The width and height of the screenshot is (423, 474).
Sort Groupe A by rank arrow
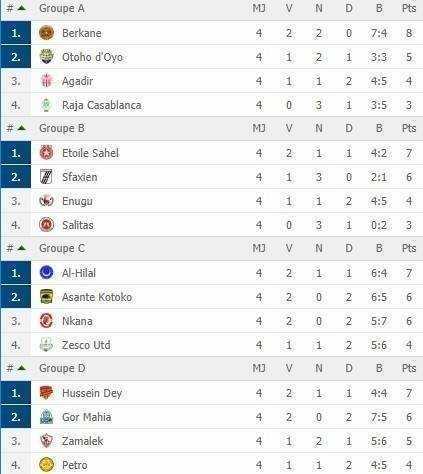21,8
